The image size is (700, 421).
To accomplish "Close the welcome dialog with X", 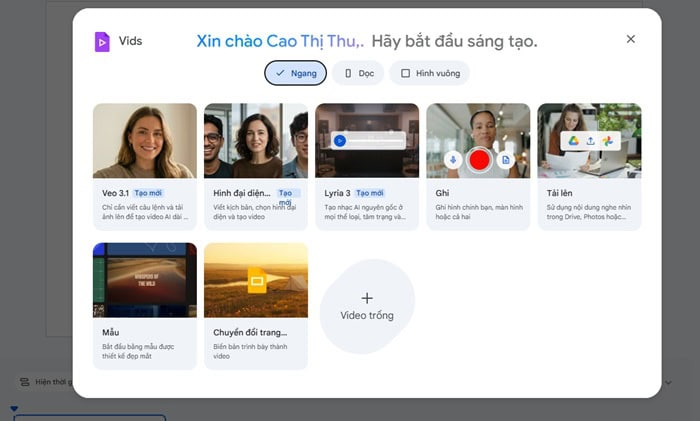I will click(630, 39).
